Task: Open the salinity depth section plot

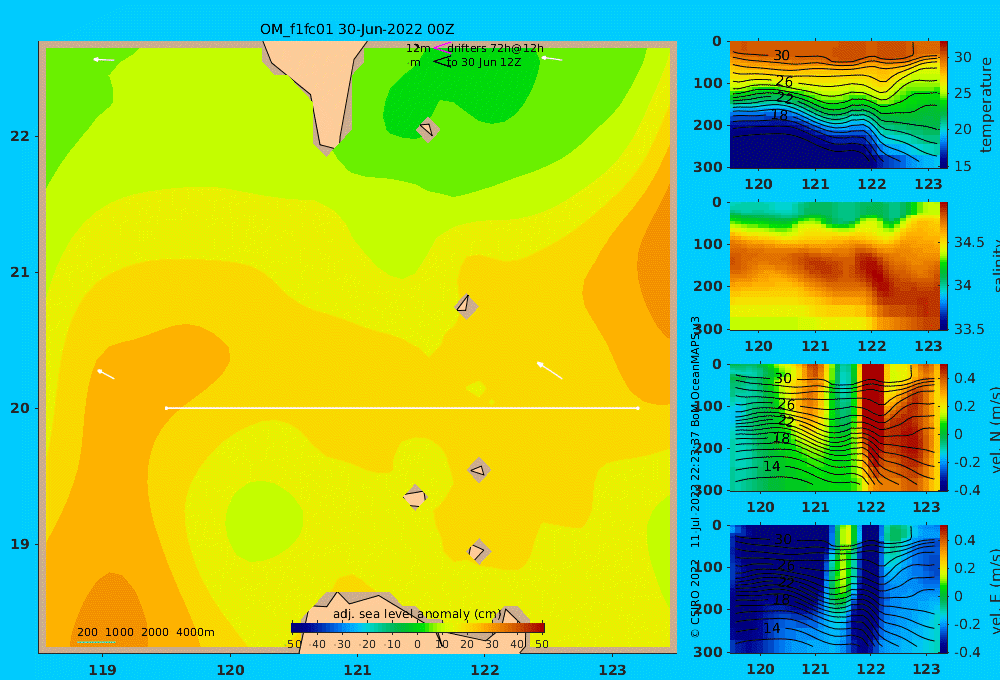Action: (834, 266)
